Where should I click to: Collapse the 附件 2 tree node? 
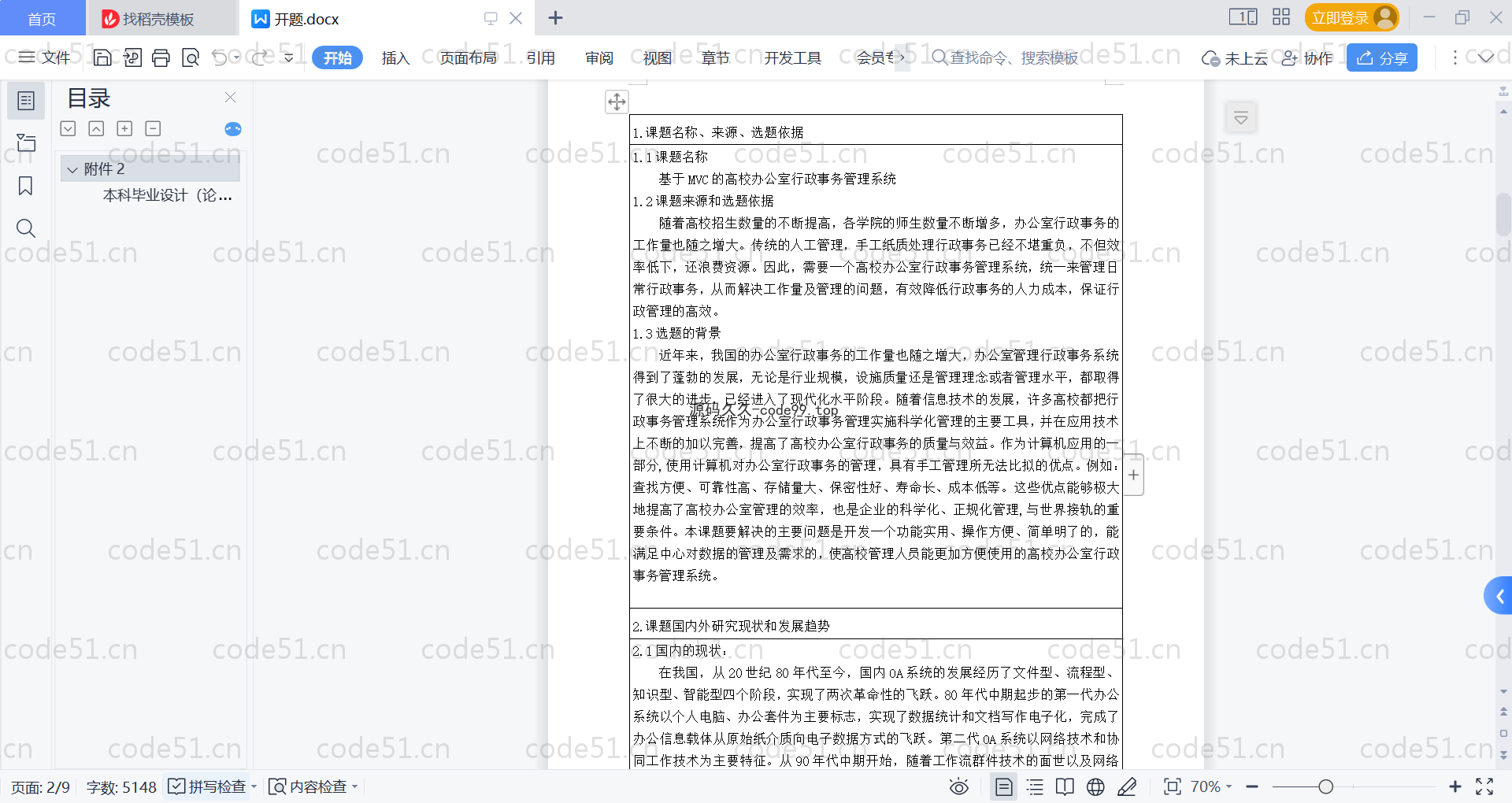(72, 169)
